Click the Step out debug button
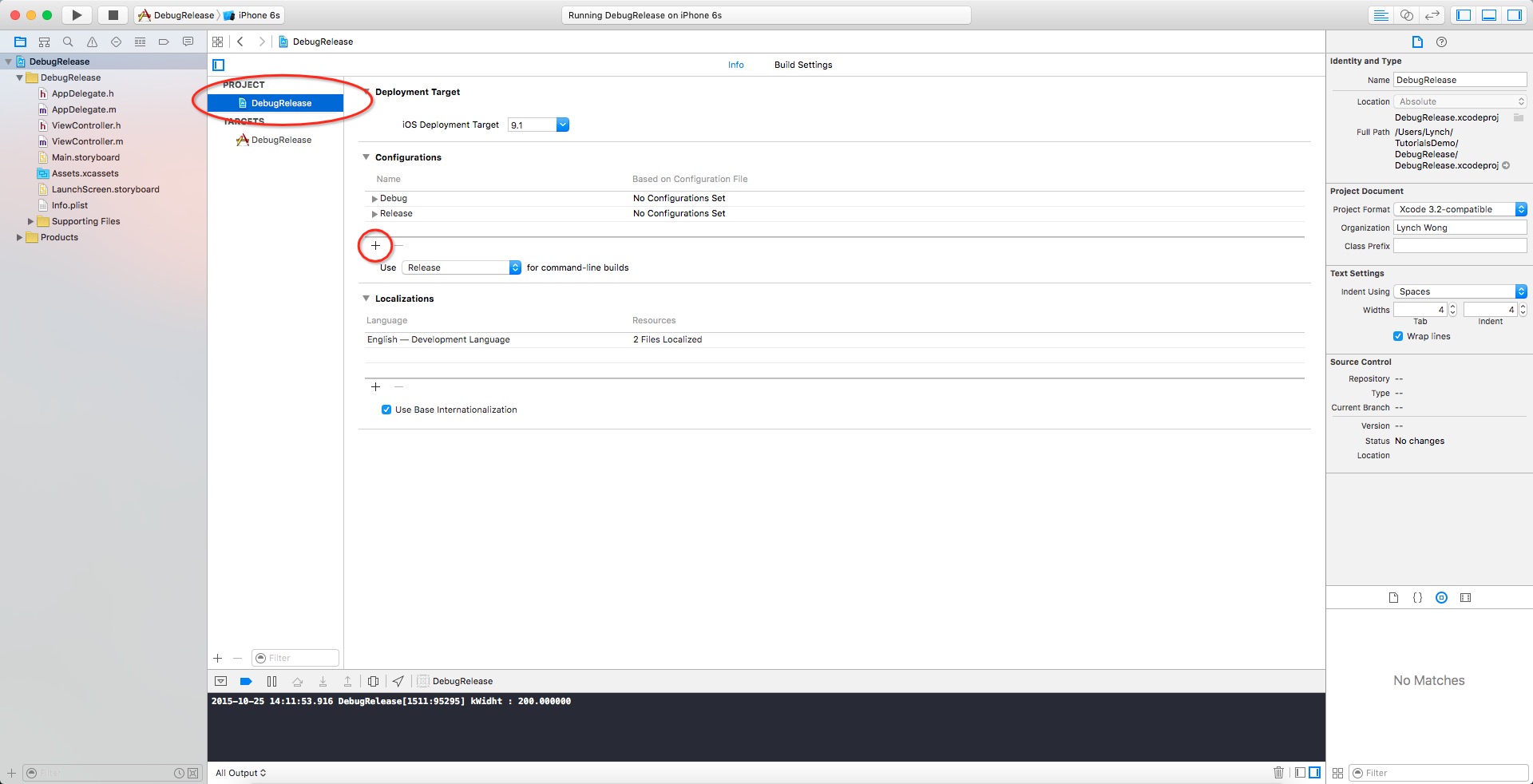Image resolution: width=1533 pixels, height=784 pixels. tap(347, 681)
